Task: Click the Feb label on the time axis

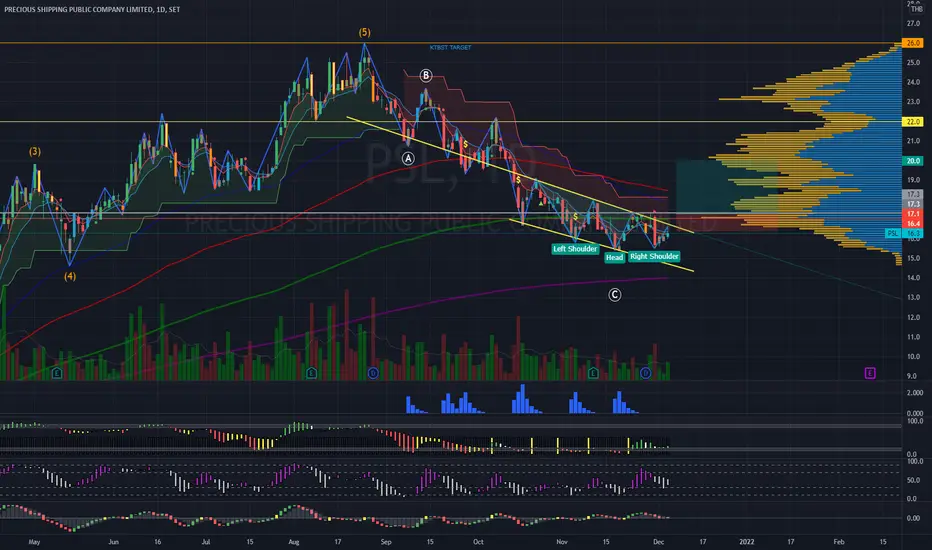Action: [839, 542]
